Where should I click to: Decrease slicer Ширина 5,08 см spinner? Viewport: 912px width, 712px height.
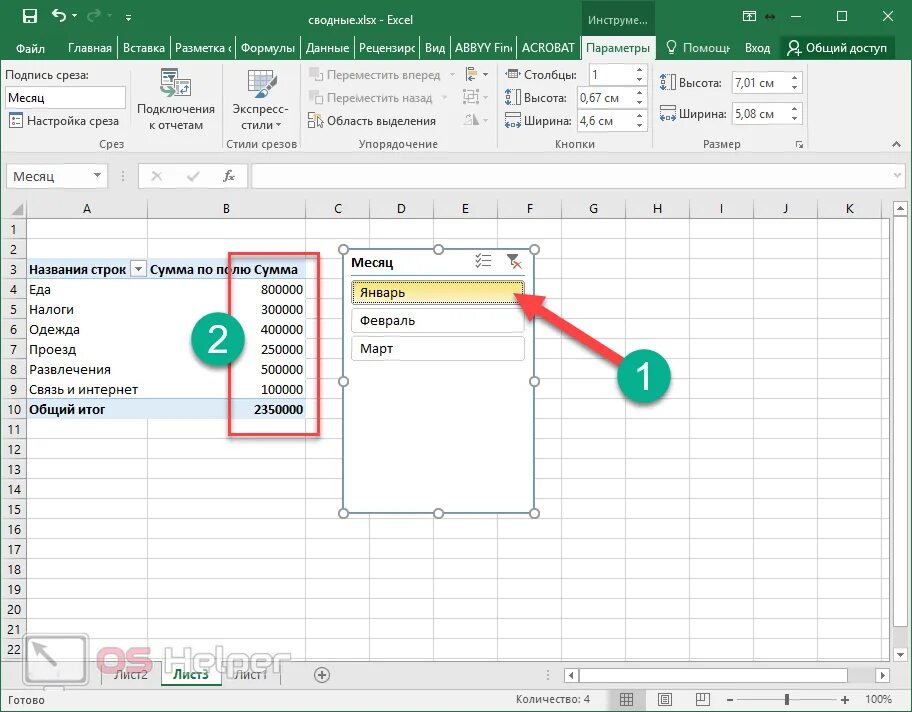point(795,119)
